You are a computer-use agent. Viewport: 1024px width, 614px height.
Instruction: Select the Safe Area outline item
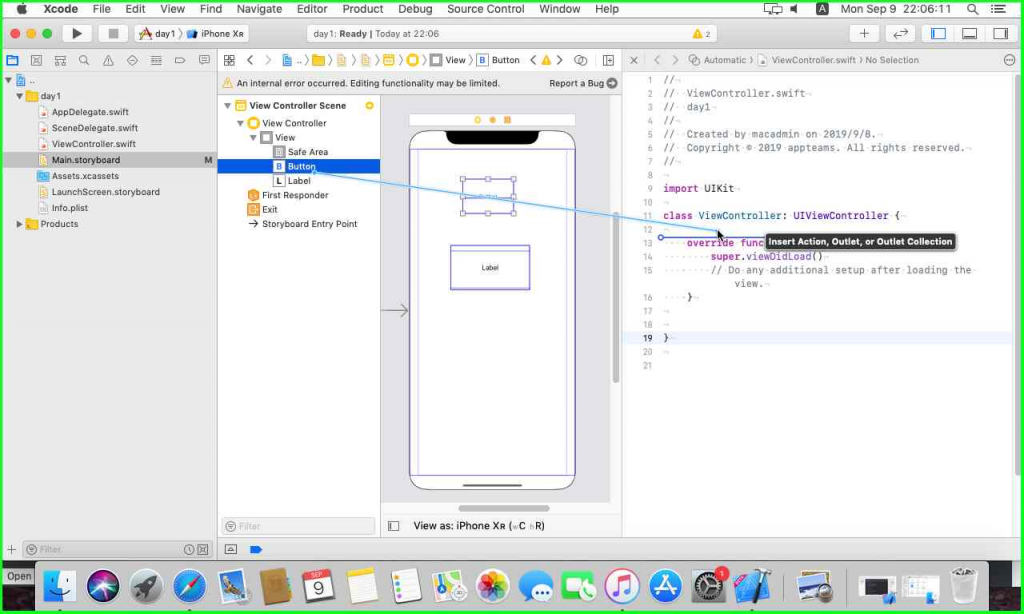point(308,152)
